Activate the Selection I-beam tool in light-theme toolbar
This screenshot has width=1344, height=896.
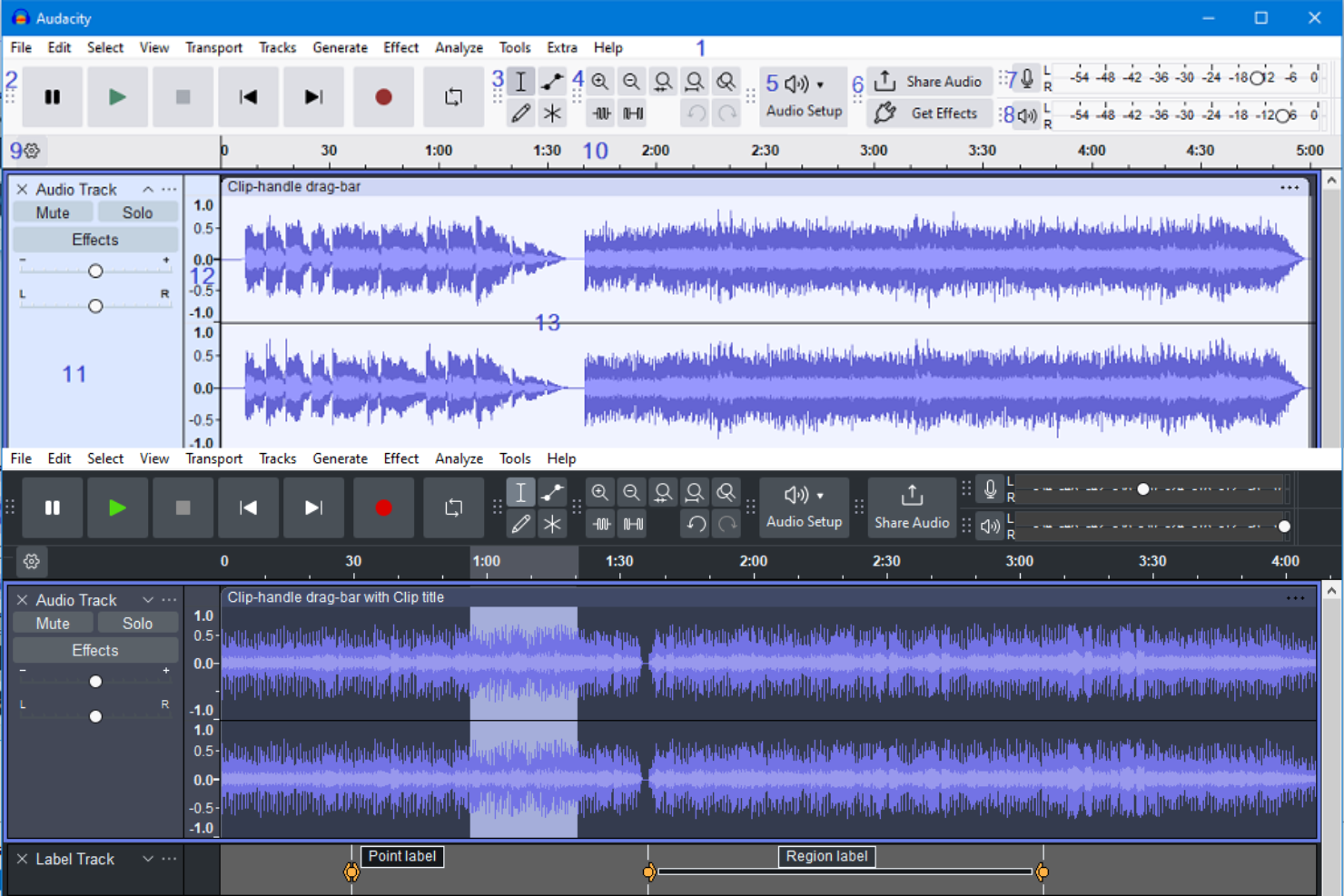[520, 82]
